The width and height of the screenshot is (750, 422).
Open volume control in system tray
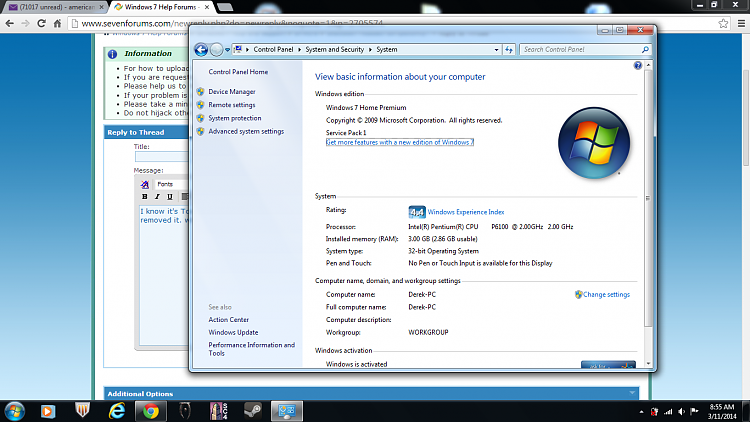[x=681, y=411]
